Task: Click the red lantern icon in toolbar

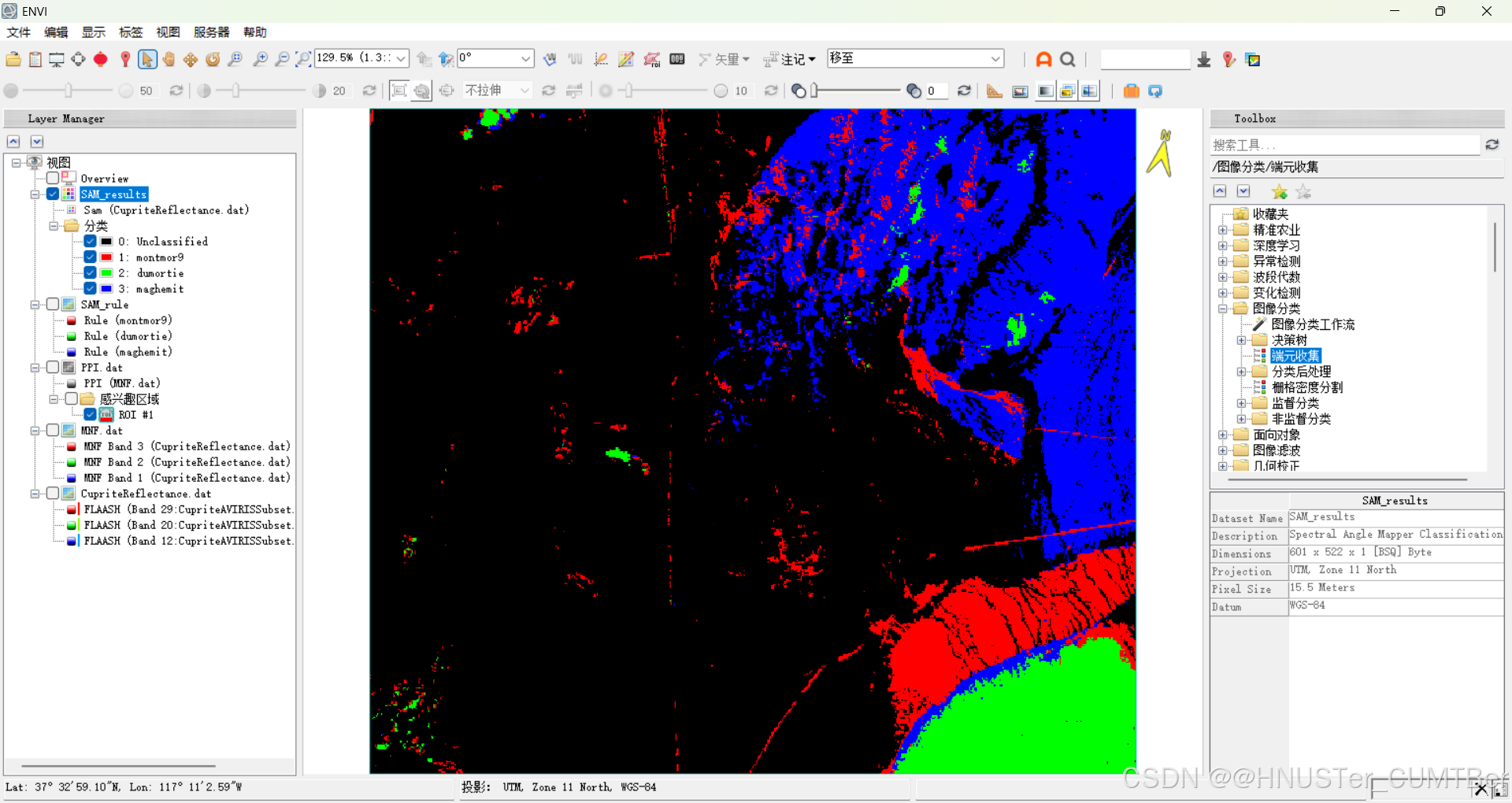Action: point(100,59)
